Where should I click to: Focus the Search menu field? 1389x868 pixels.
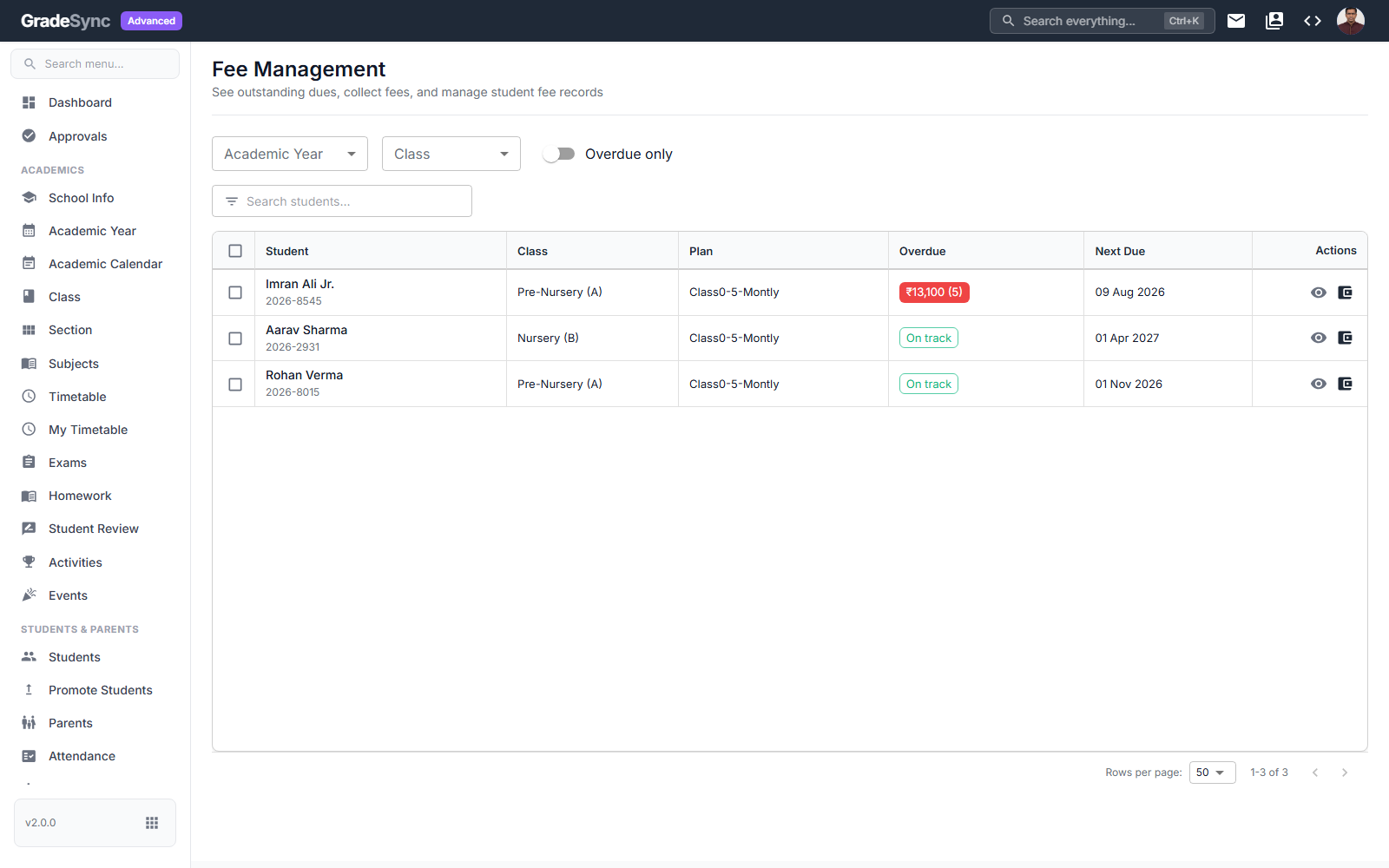coord(95,63)
